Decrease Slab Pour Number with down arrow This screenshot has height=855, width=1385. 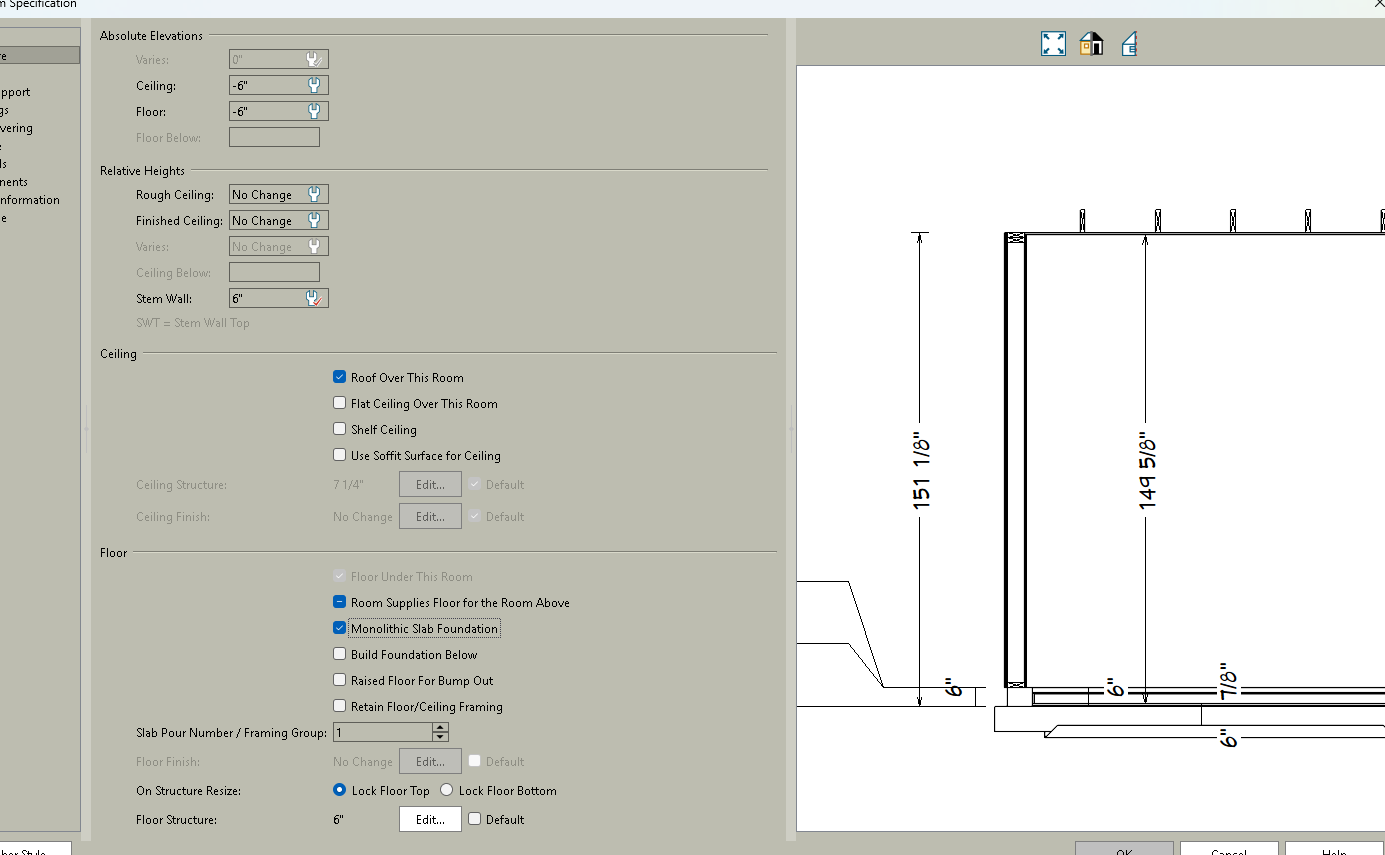(x=440, y=738)
